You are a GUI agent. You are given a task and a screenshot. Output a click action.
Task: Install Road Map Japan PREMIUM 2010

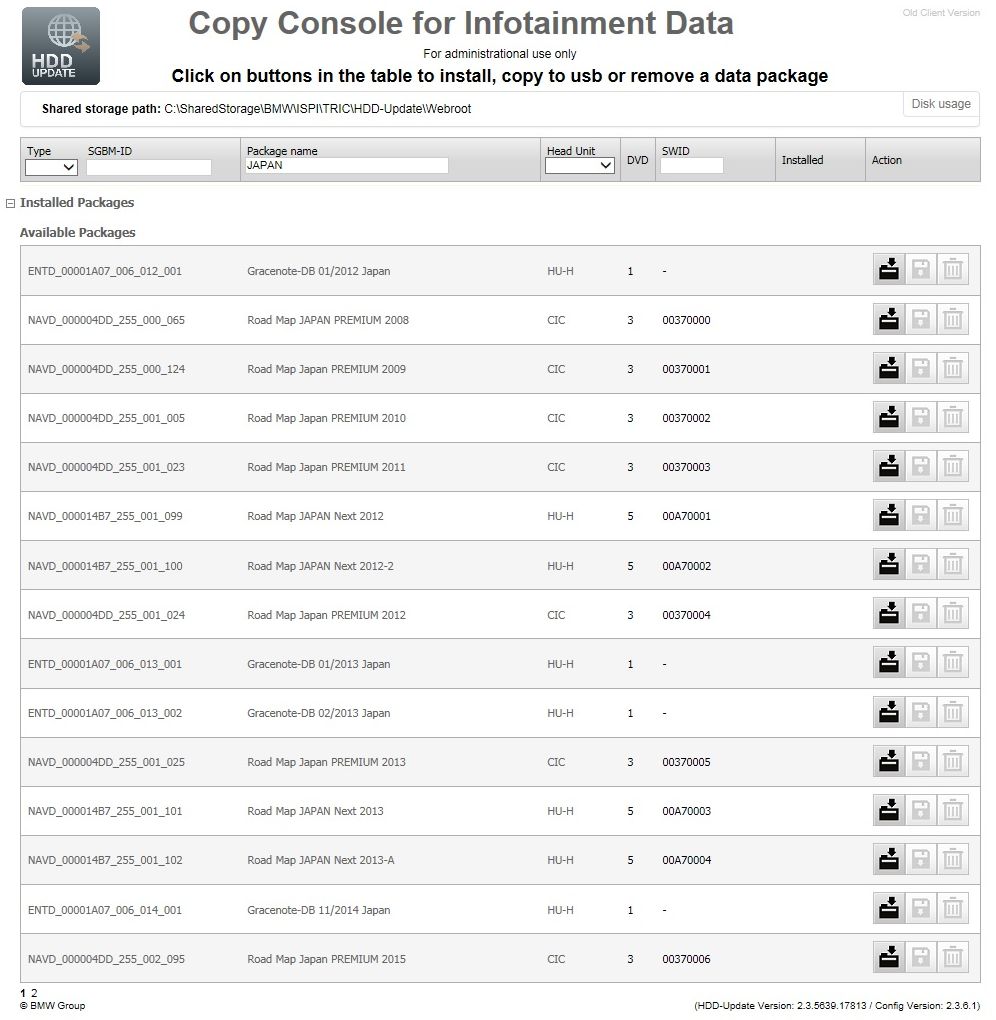tap(889, 417)
